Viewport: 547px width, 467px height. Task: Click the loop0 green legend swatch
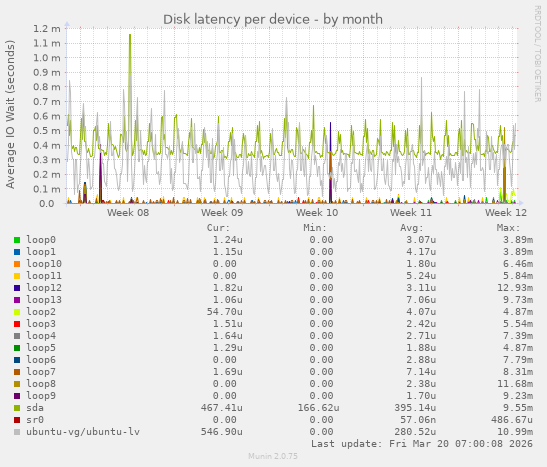pos(17,240)
